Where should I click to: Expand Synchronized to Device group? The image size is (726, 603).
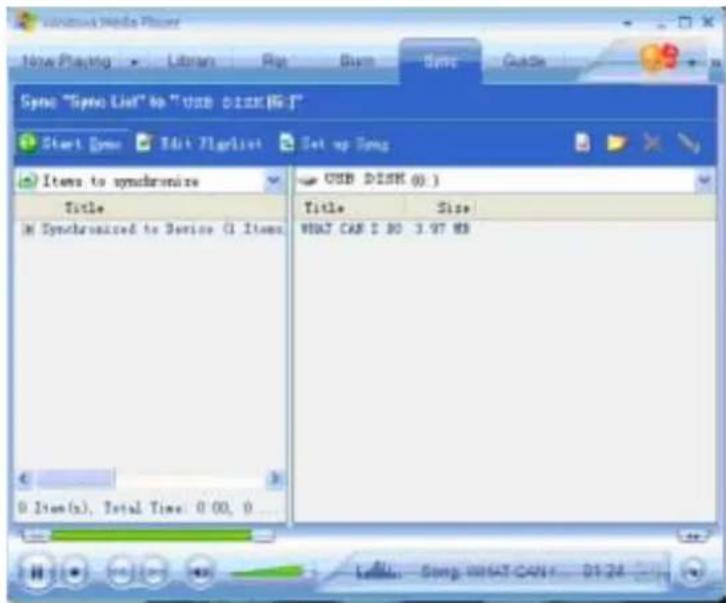pos(28,229)
